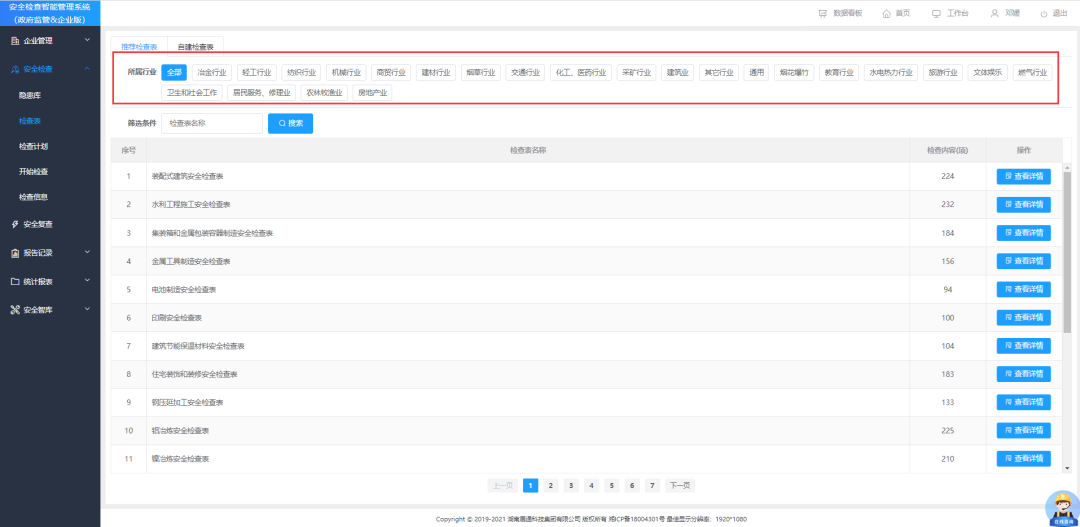Open 检查信息 in the sidebar

(33, 197)
